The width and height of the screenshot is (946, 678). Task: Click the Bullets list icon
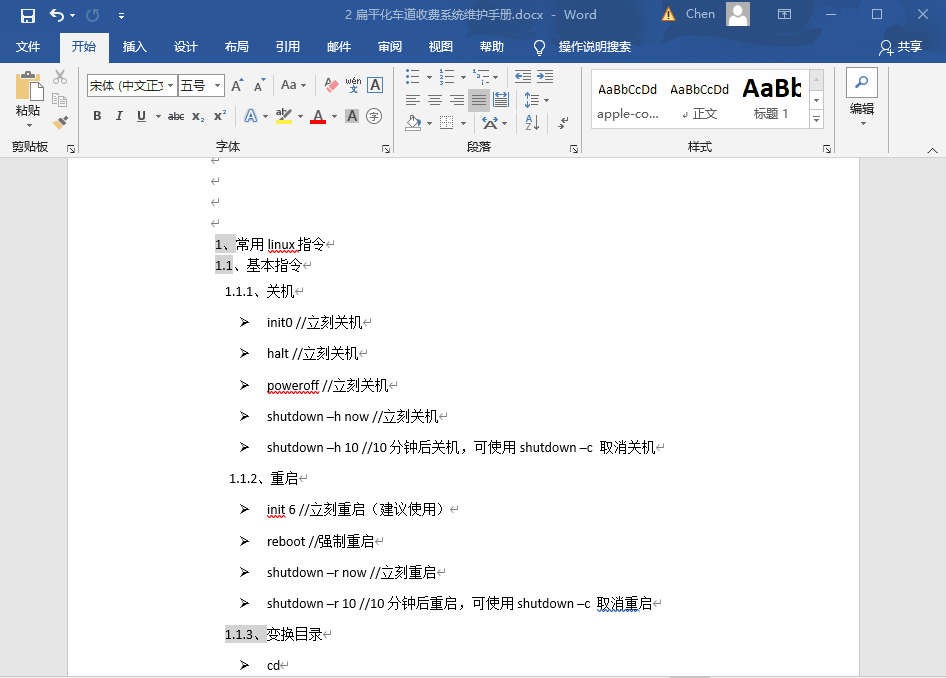(413, 75)
